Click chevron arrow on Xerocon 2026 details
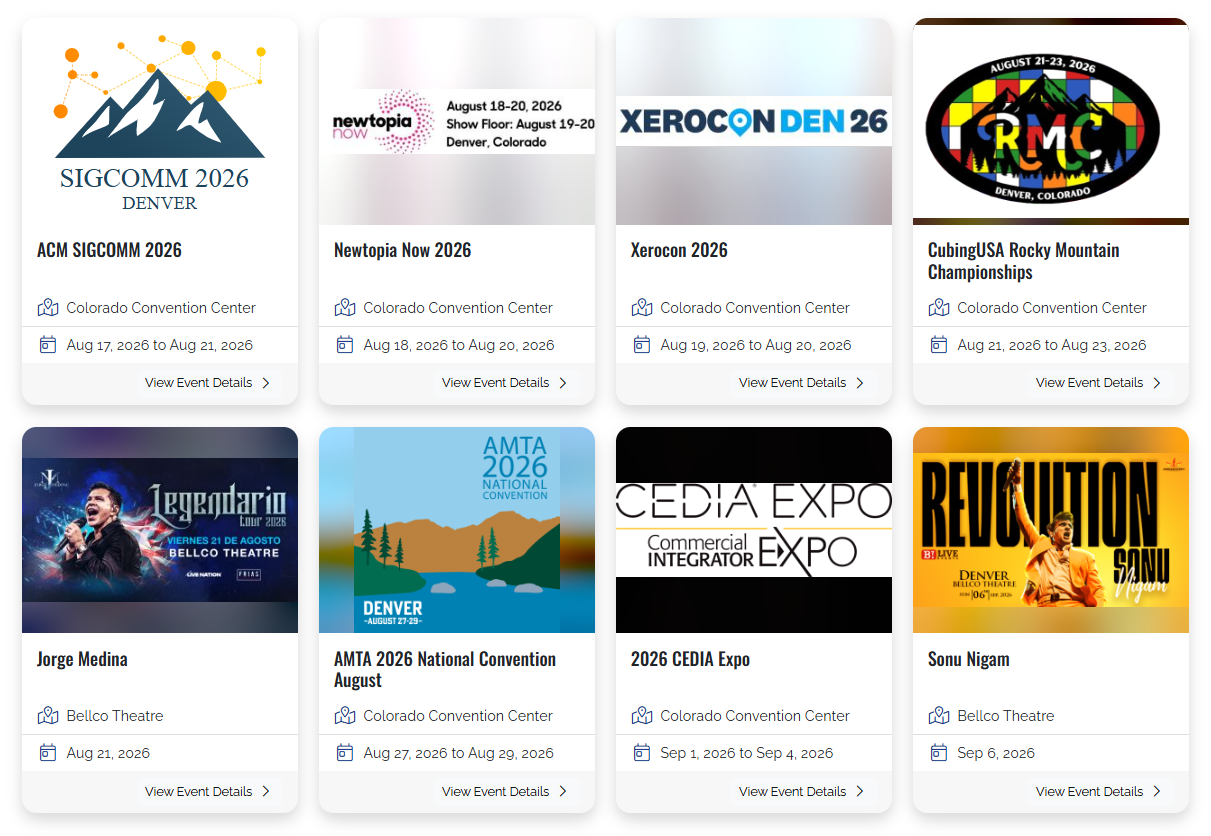The image size is (1211, 836). click(860, 383)
